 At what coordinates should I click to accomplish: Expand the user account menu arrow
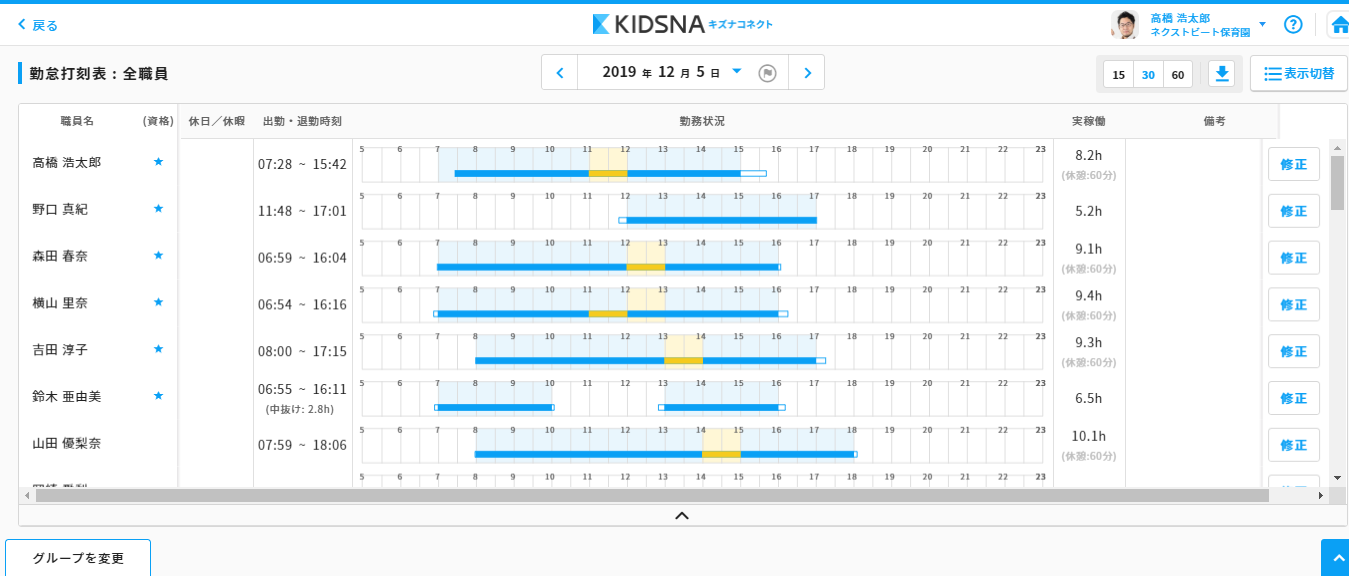[x=1262, y=24]
